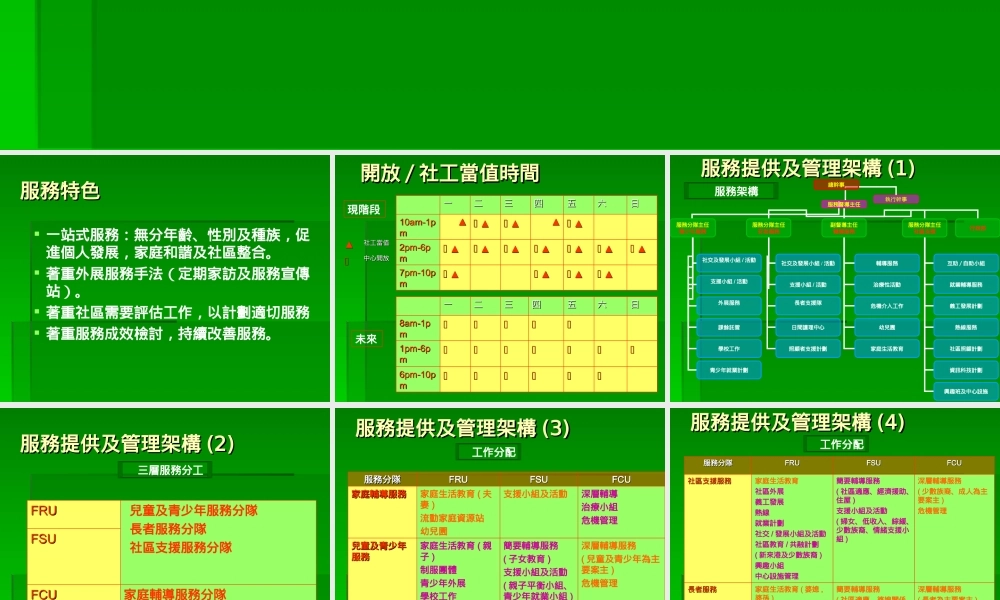Toggle the Saturday 7pm-10pm duty marker
Viewport: 1000px width, 600px height.
point(610,275)
